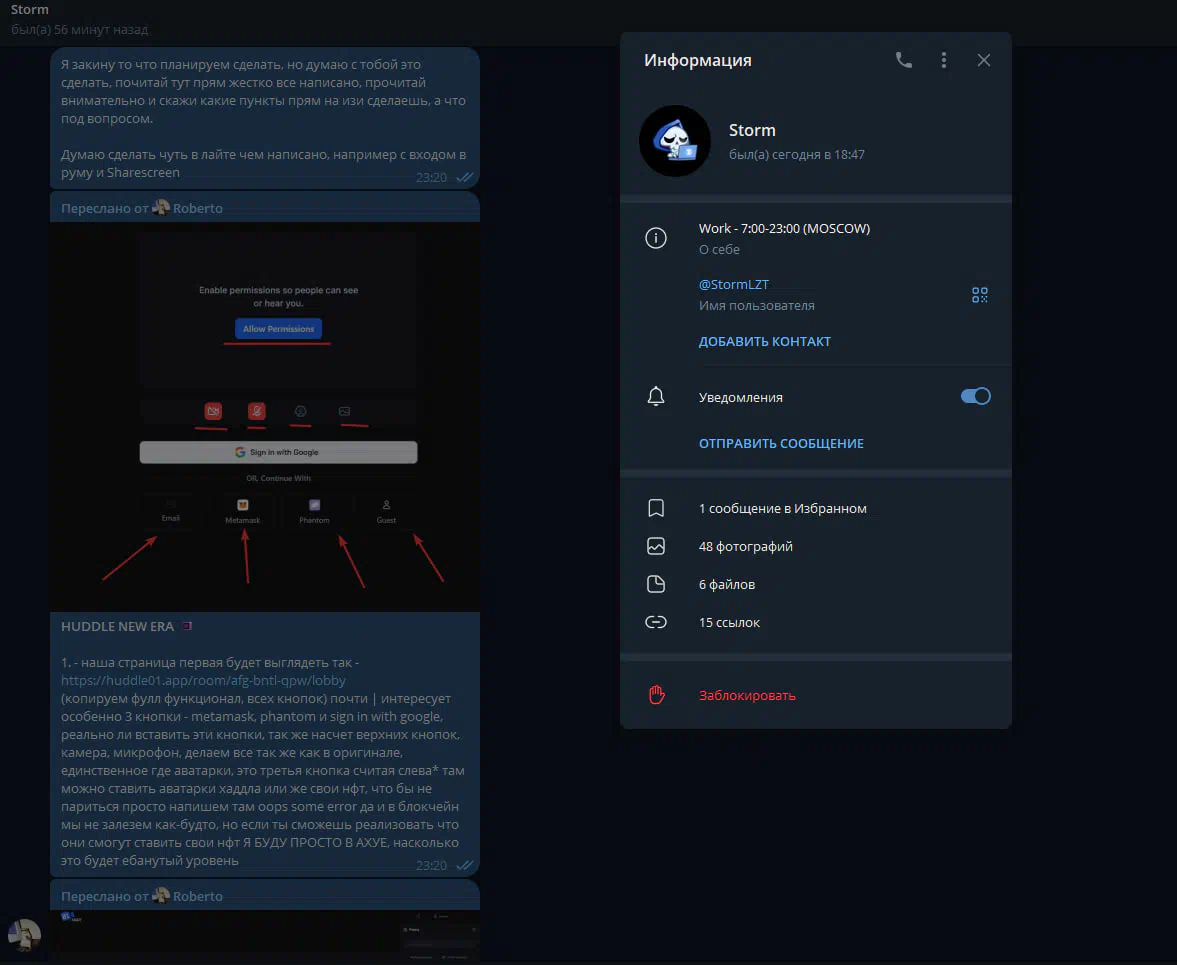Open the three-dot more options menu

pyautogui.click(x=944, y=61)
